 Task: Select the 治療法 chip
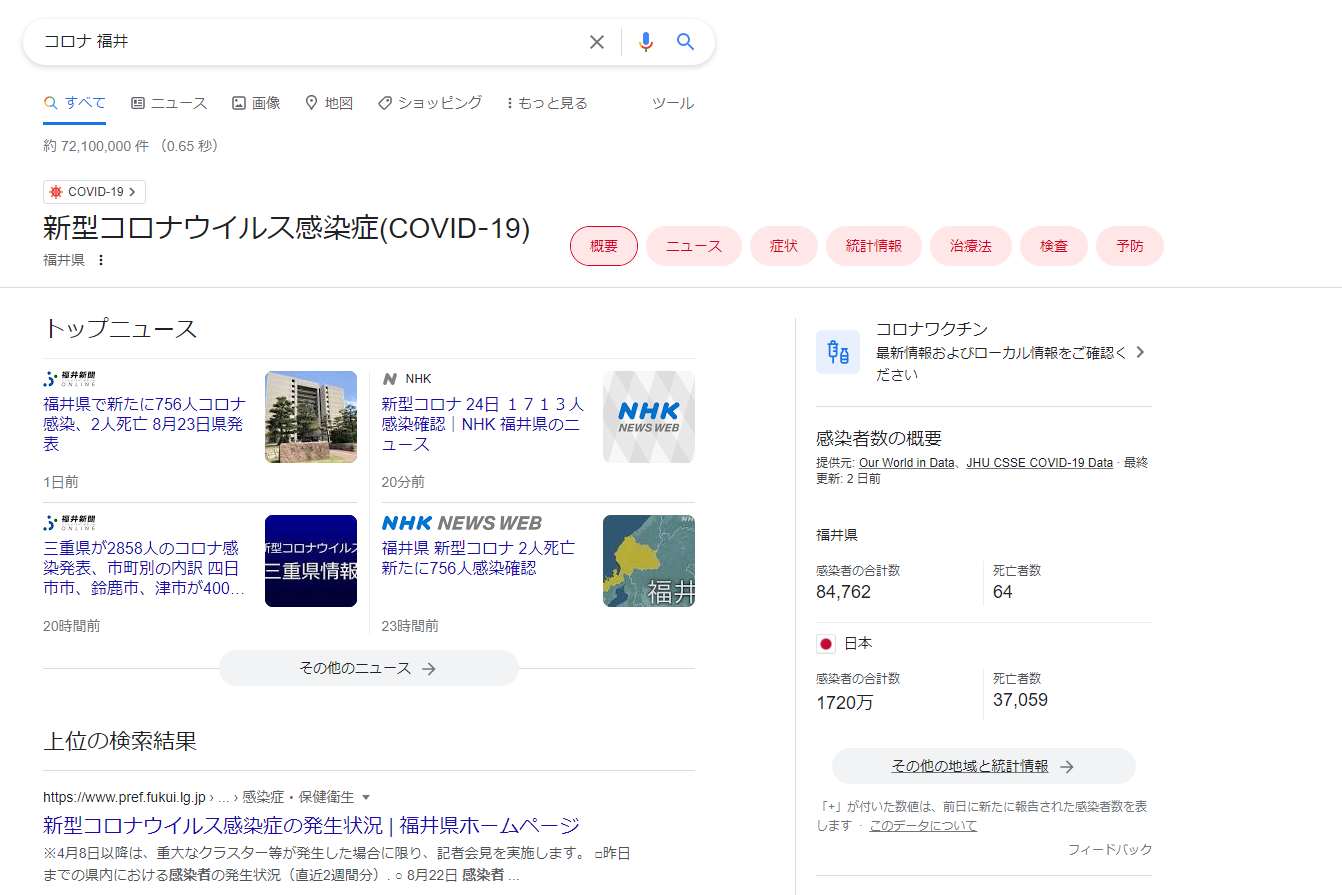pyautogui.click(x=971, y=246)
